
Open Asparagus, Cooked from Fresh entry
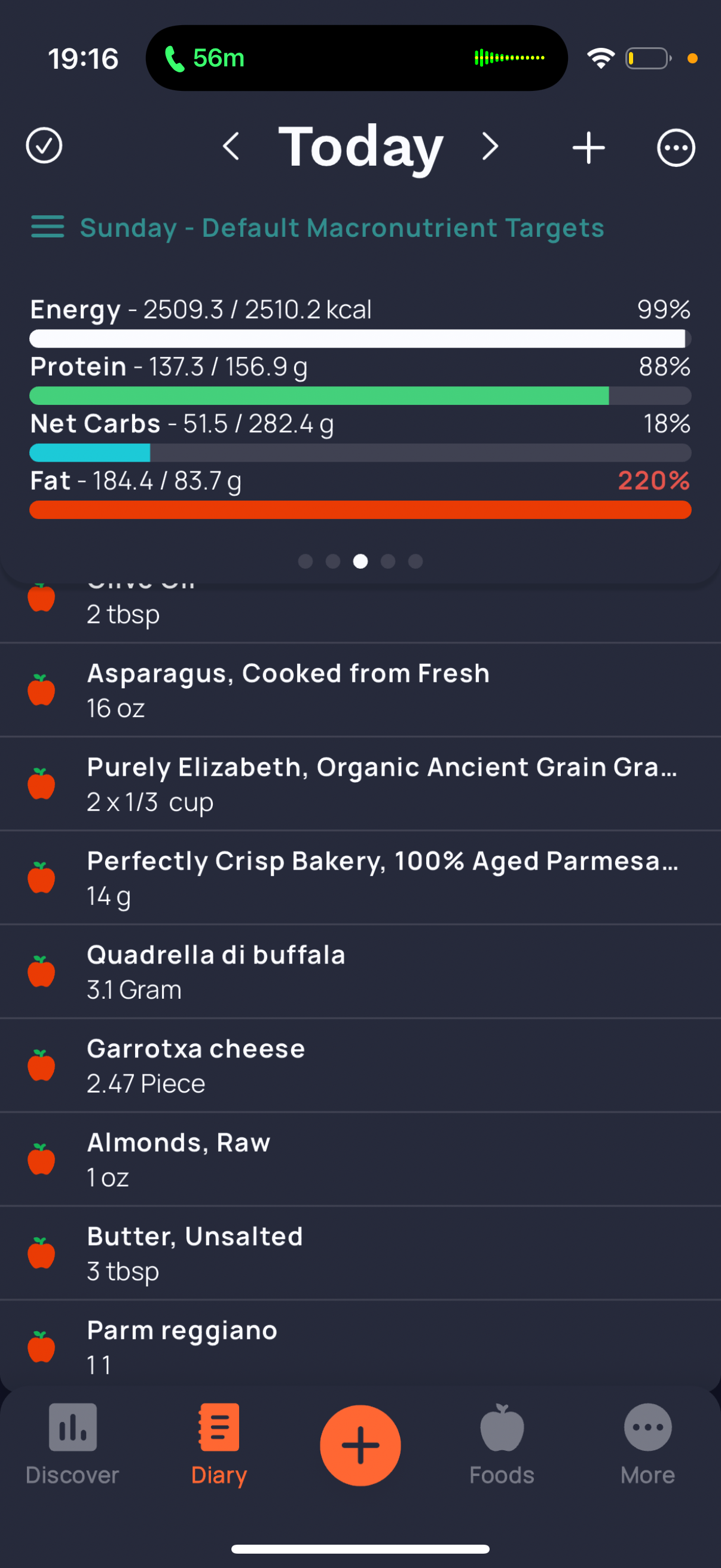(360, 690)
